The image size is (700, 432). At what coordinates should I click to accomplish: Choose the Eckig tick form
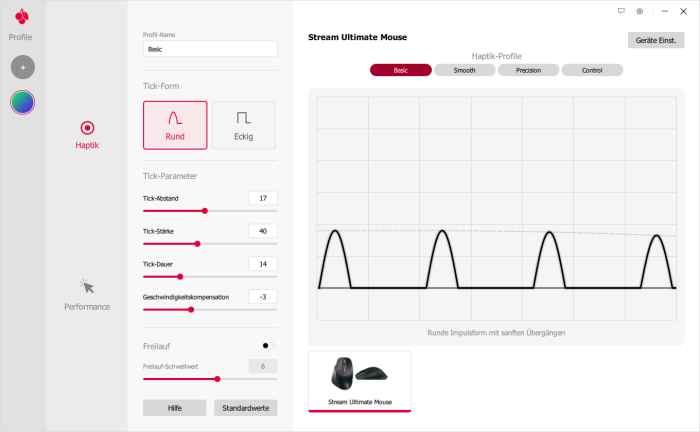[243, 125]
